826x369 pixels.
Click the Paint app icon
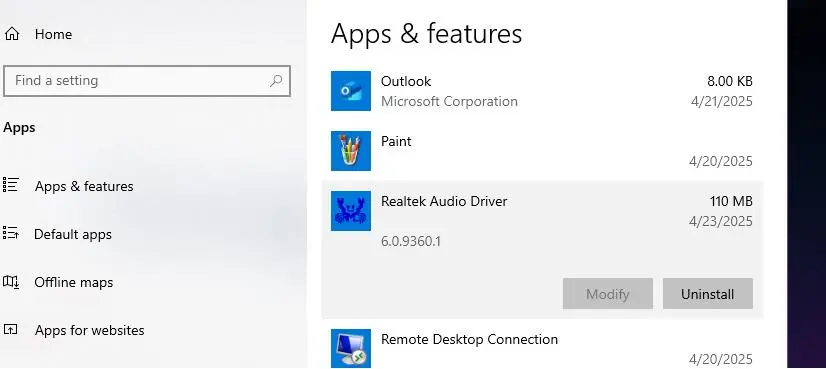351,151
